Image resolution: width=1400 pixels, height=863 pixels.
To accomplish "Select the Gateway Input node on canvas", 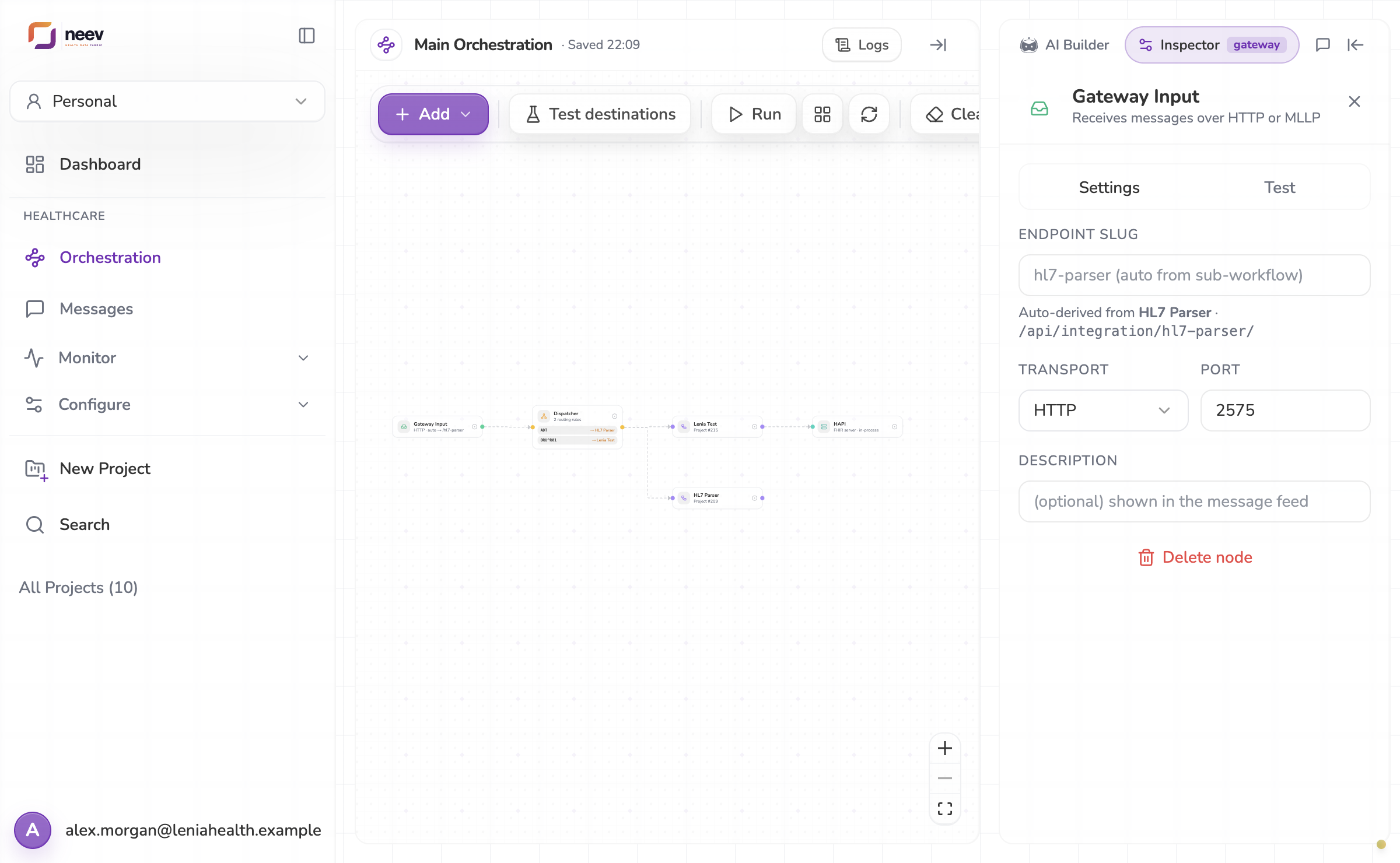I will click(x=437, y=427).
